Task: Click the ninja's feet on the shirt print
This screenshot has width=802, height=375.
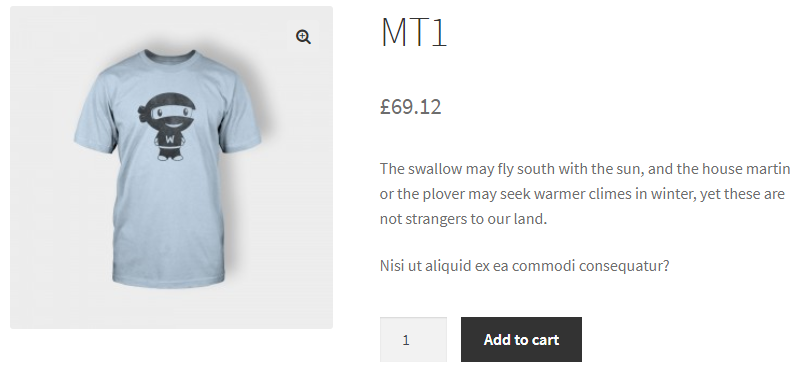Action: click(170, 157)
